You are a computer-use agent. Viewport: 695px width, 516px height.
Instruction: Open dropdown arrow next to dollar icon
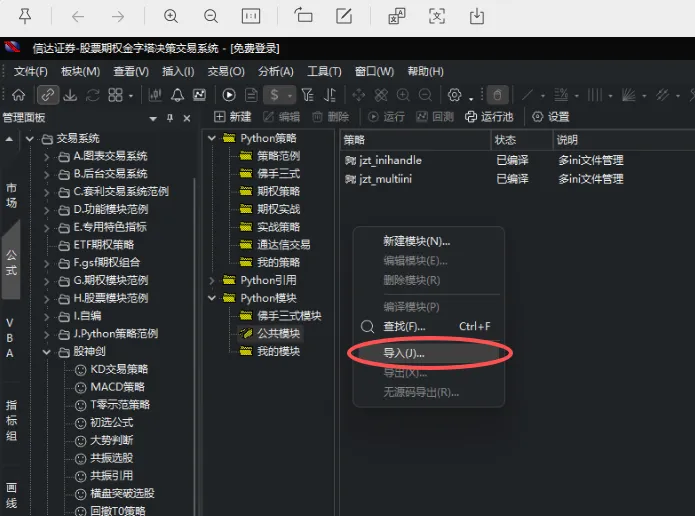click(x=290, y=96)
